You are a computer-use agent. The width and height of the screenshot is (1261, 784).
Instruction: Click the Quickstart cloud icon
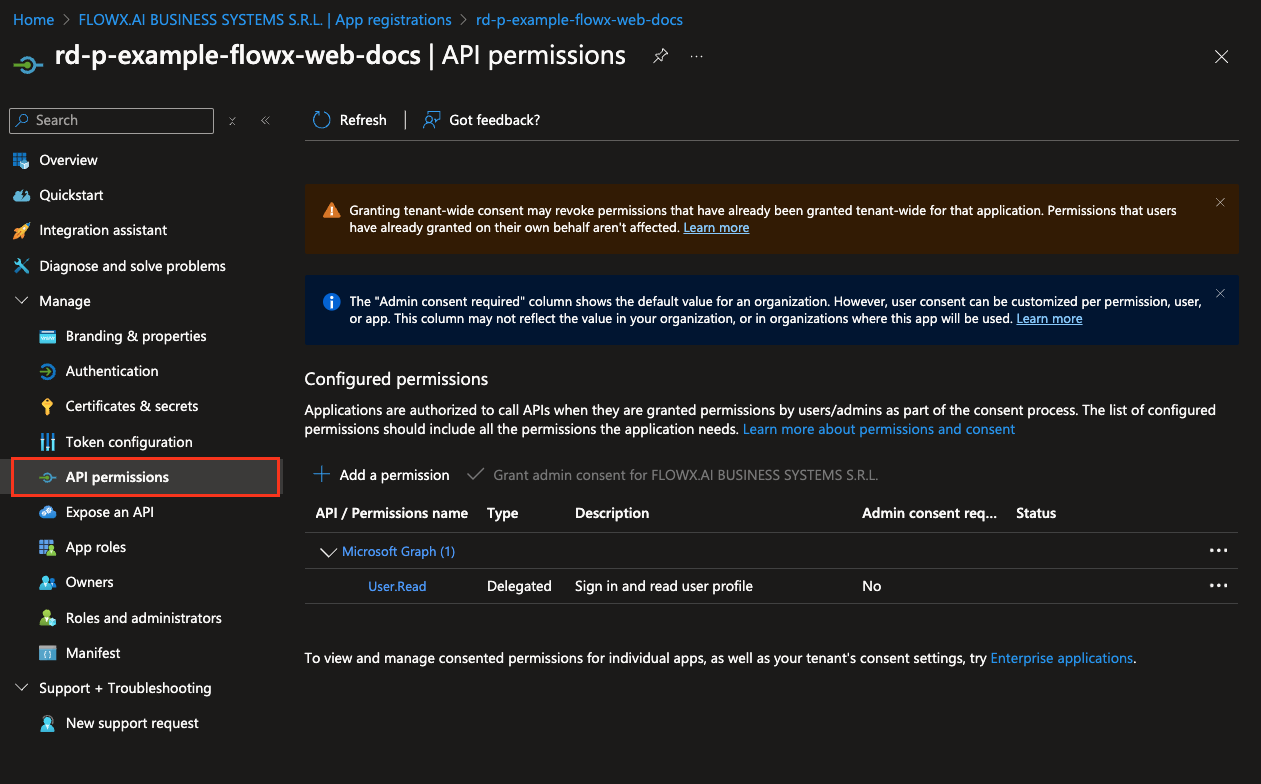21,195
